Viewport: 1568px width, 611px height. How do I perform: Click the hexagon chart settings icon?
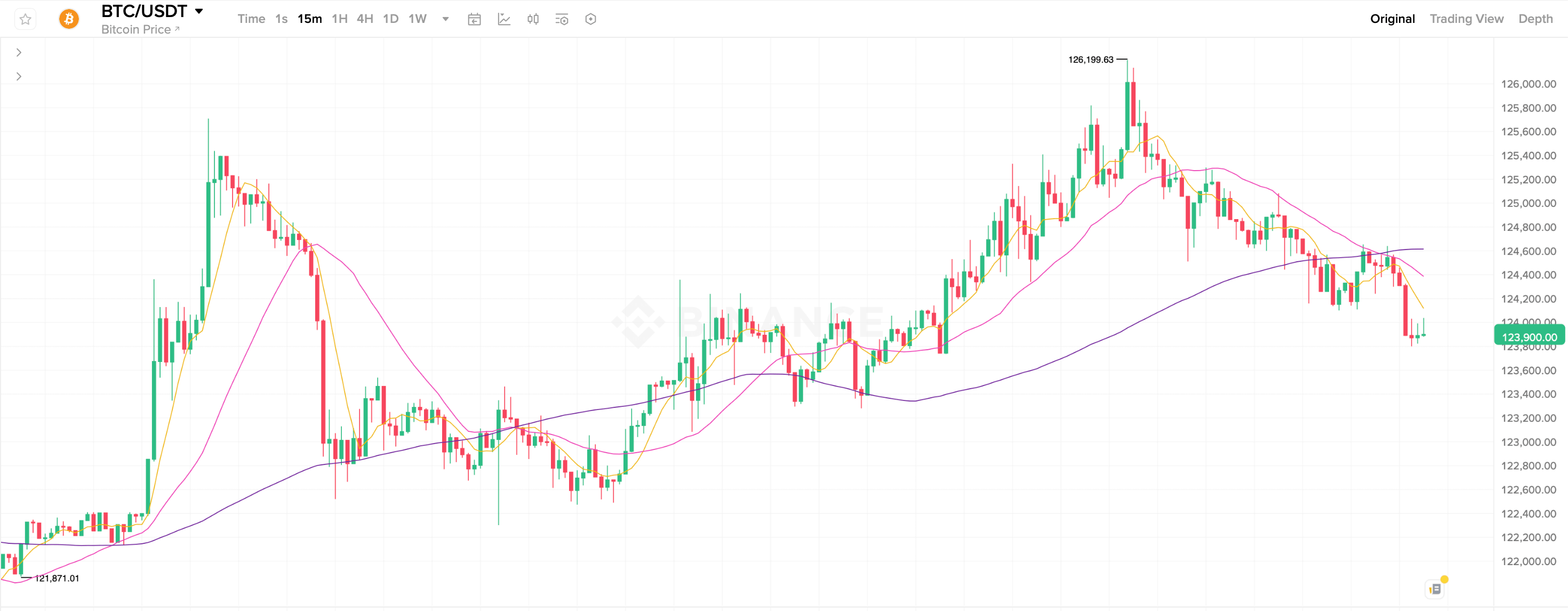590,19
